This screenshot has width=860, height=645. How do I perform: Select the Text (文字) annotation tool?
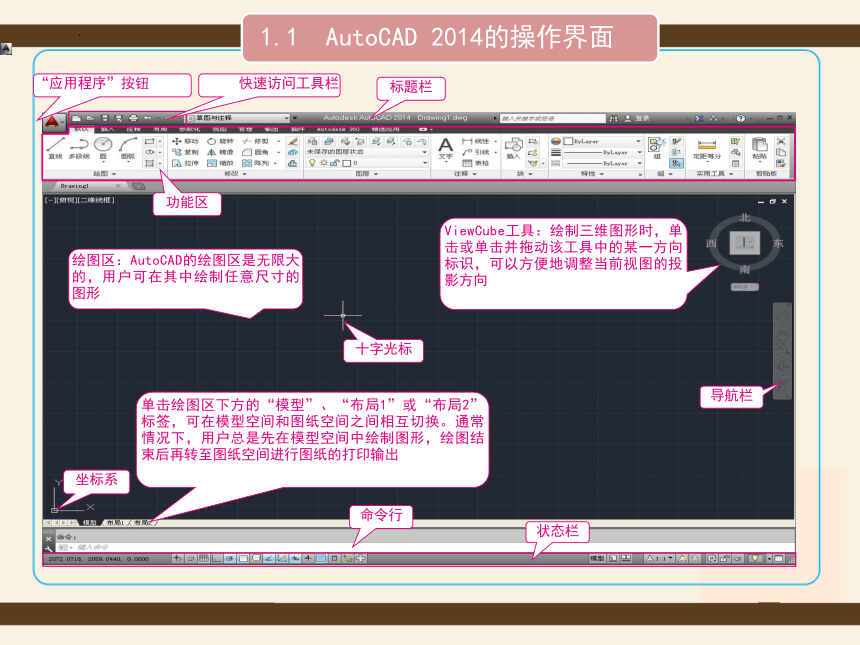click(x=445, y=149)
